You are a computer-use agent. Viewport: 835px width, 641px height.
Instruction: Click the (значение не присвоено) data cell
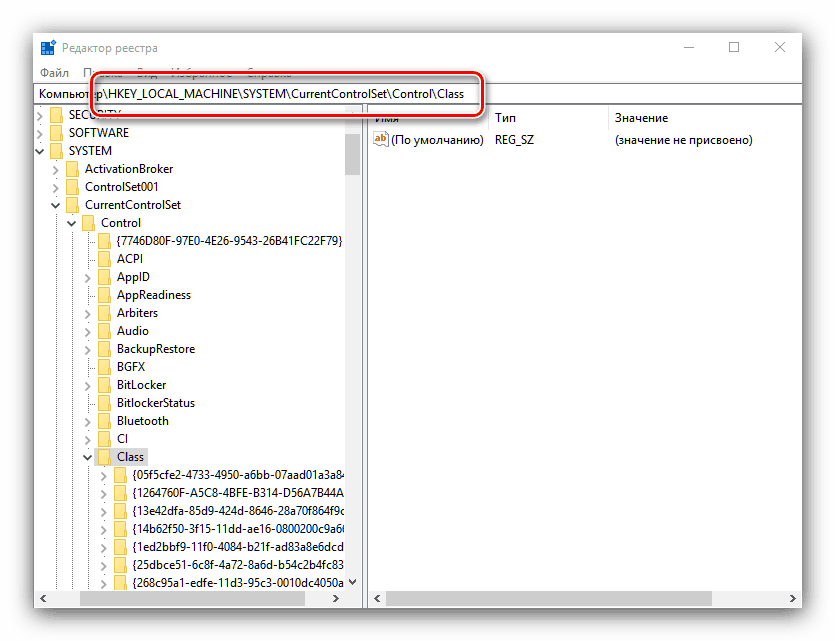(683, 140)
